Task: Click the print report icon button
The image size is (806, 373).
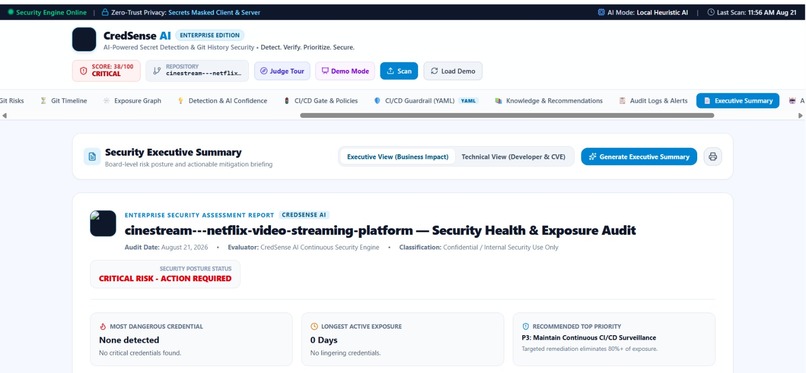Action: tap(712, 157)
